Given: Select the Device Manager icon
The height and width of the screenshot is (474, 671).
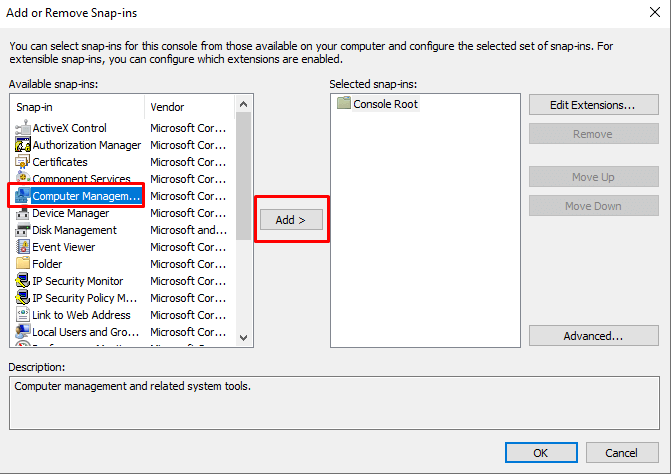Looking at the screenshot, I should coord(23,213).
